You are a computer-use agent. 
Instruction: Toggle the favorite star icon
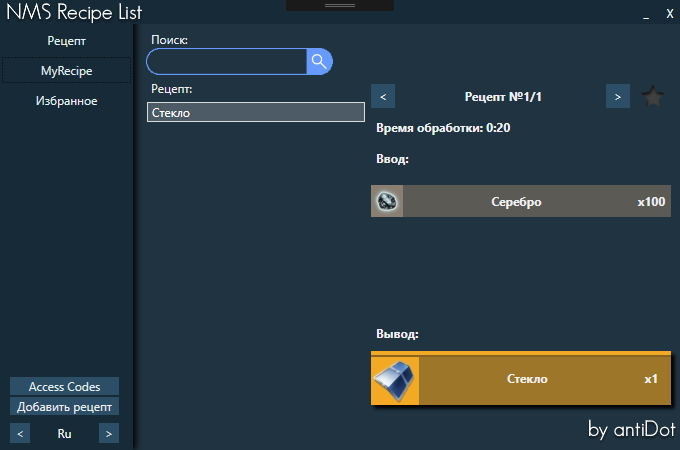click(653, 96)
